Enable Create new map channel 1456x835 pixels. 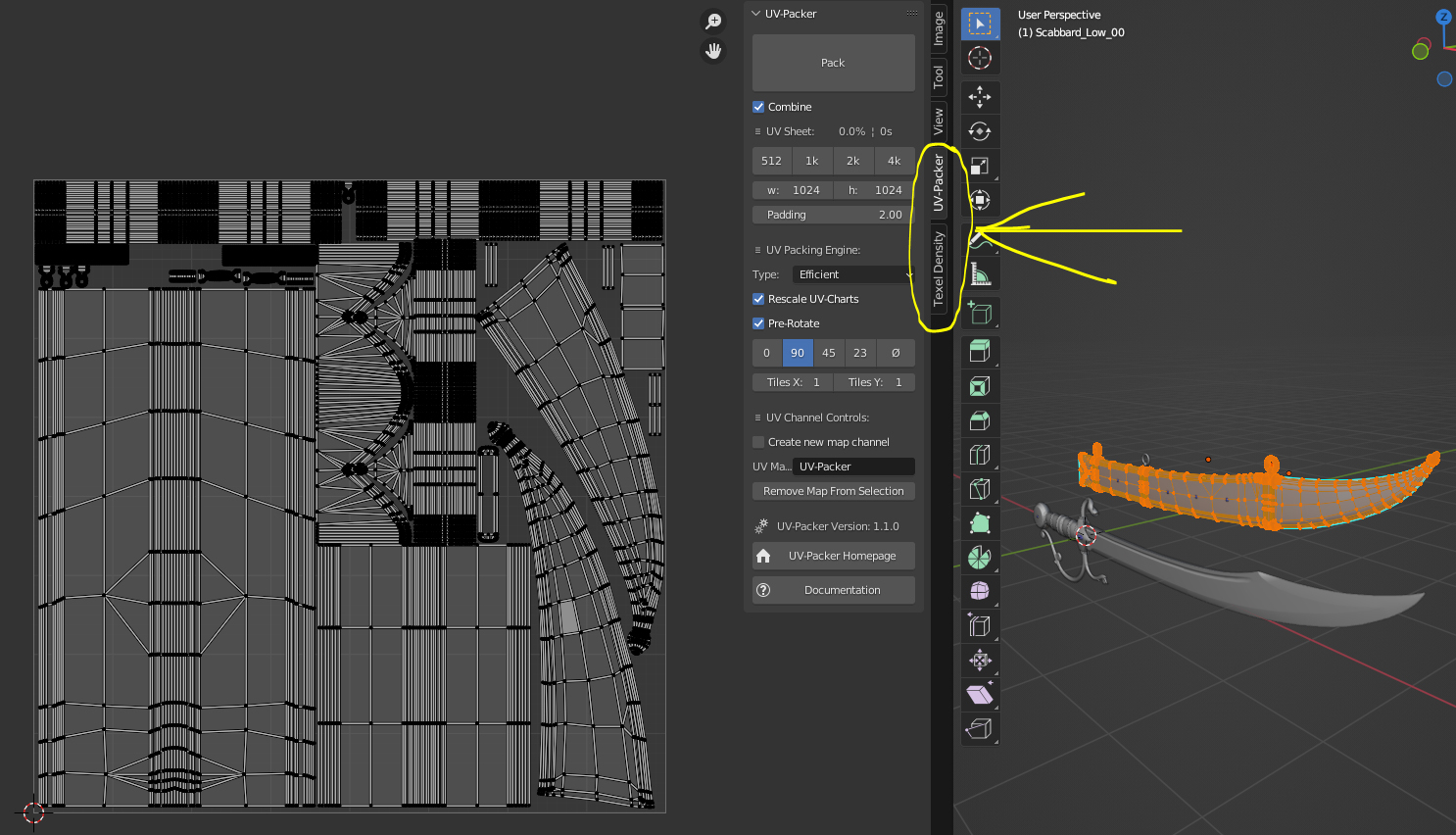tap(758, 442)
